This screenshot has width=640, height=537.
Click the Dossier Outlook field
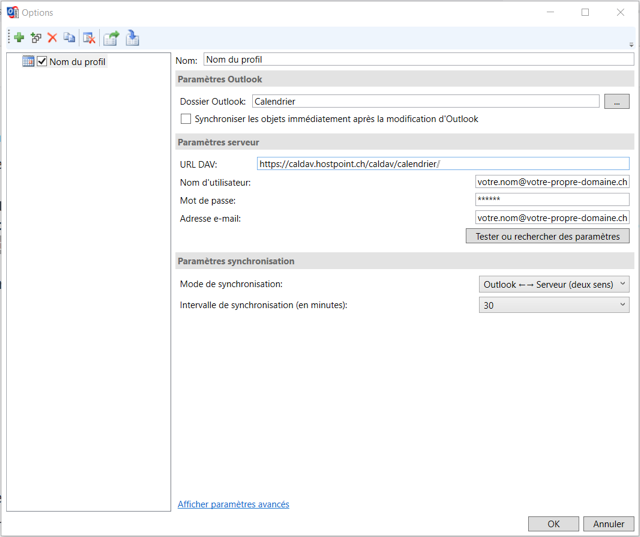tap(426, 101)
